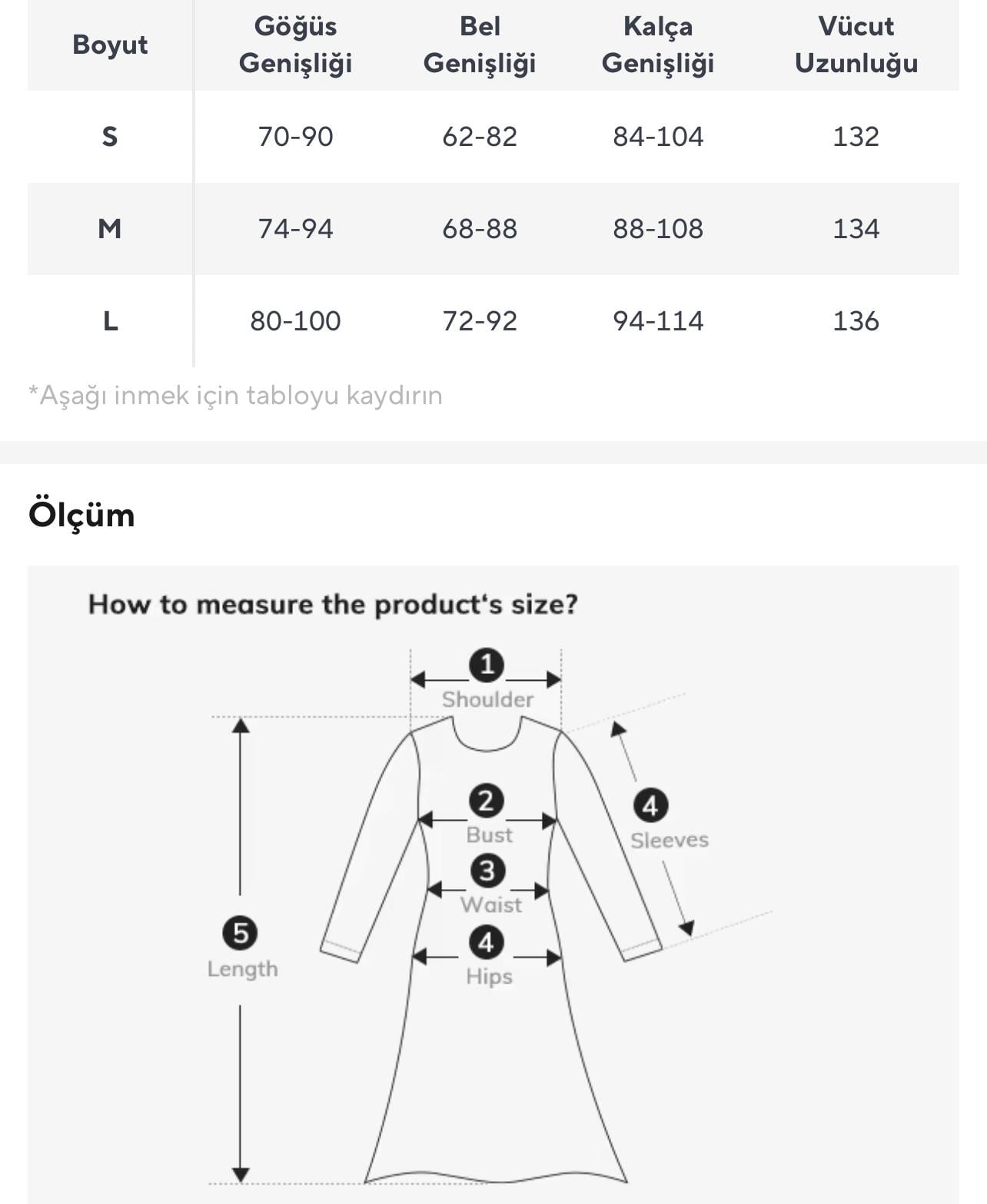Click the number 5 Length marker
This screenshot has width=987, height=1204.
coord(240,934)
